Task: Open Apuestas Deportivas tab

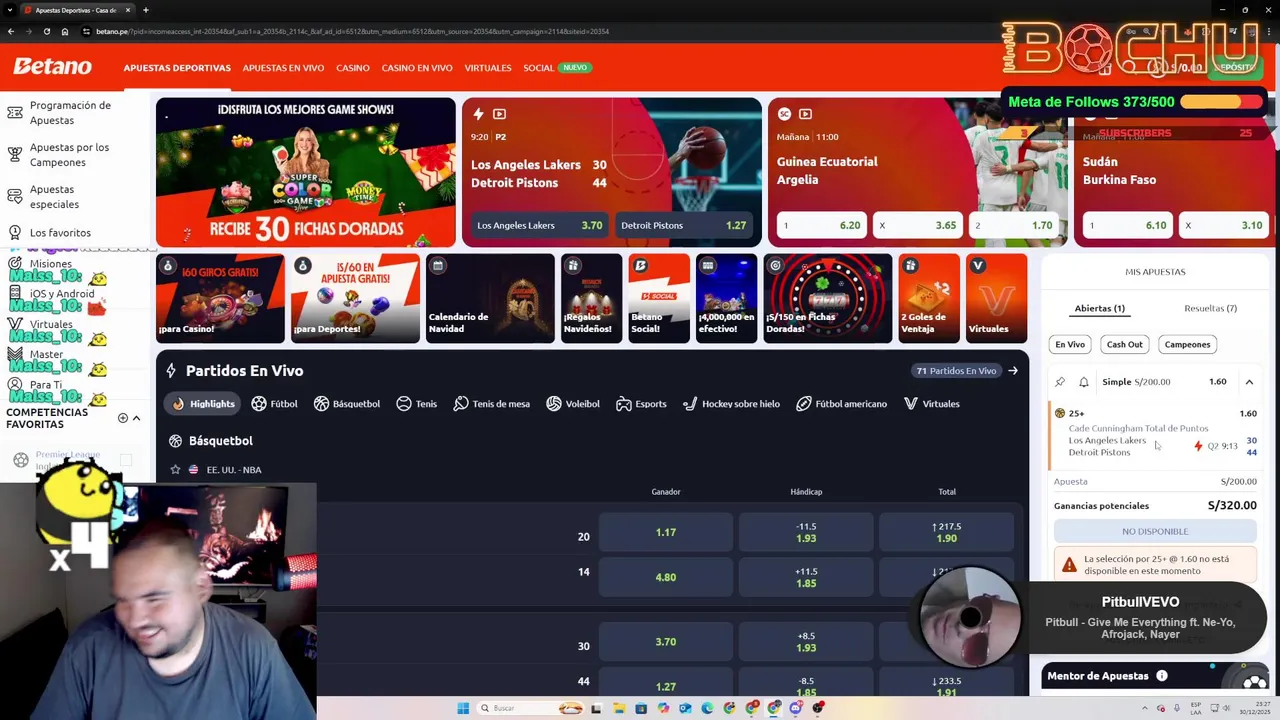Action: [x=177, y=68]
